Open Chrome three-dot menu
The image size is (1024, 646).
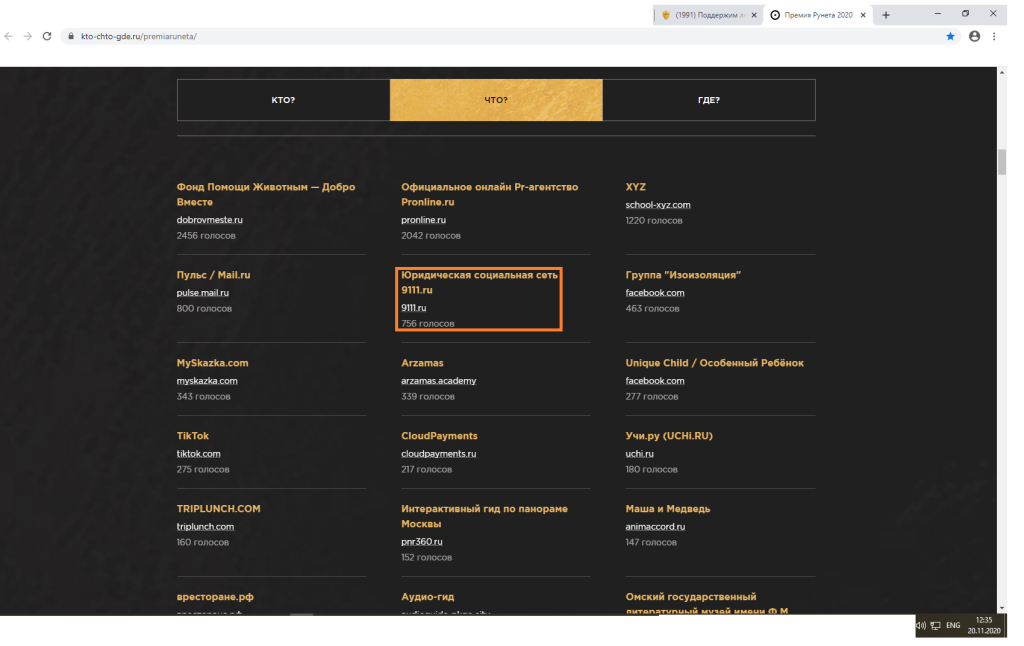[994, 36]
